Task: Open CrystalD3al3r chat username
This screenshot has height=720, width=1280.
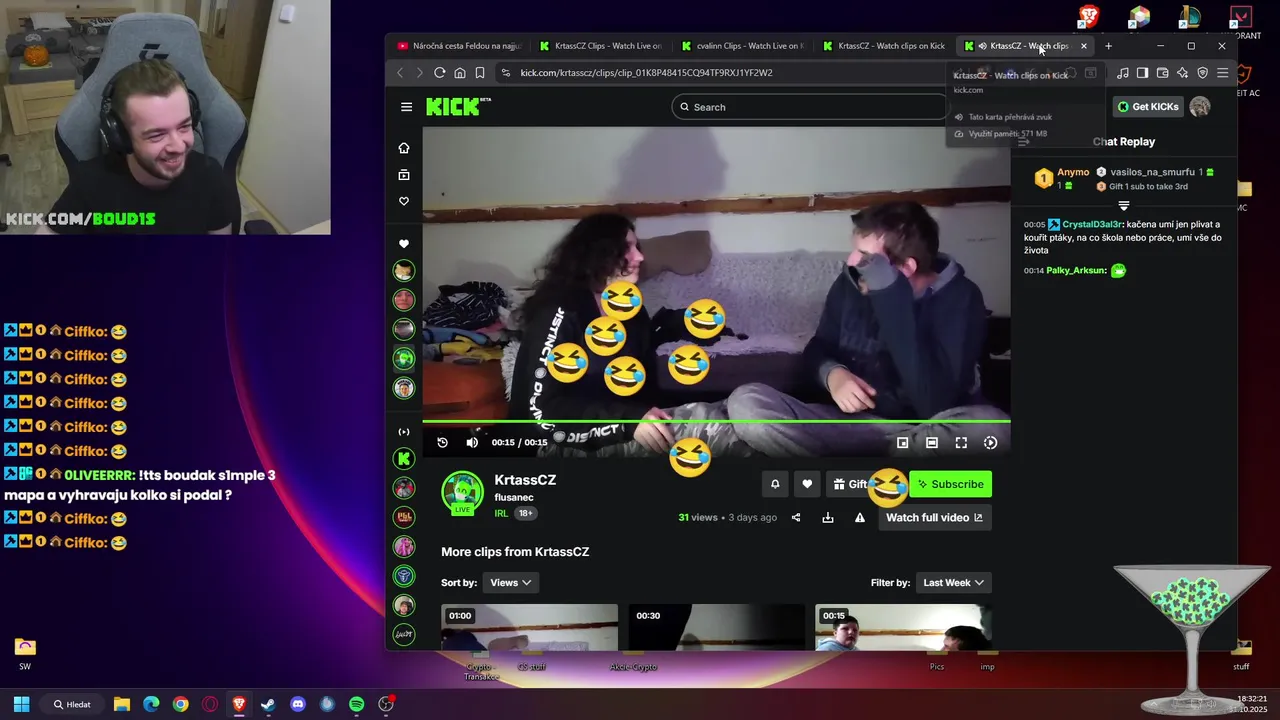Action: pos(1092,224)
